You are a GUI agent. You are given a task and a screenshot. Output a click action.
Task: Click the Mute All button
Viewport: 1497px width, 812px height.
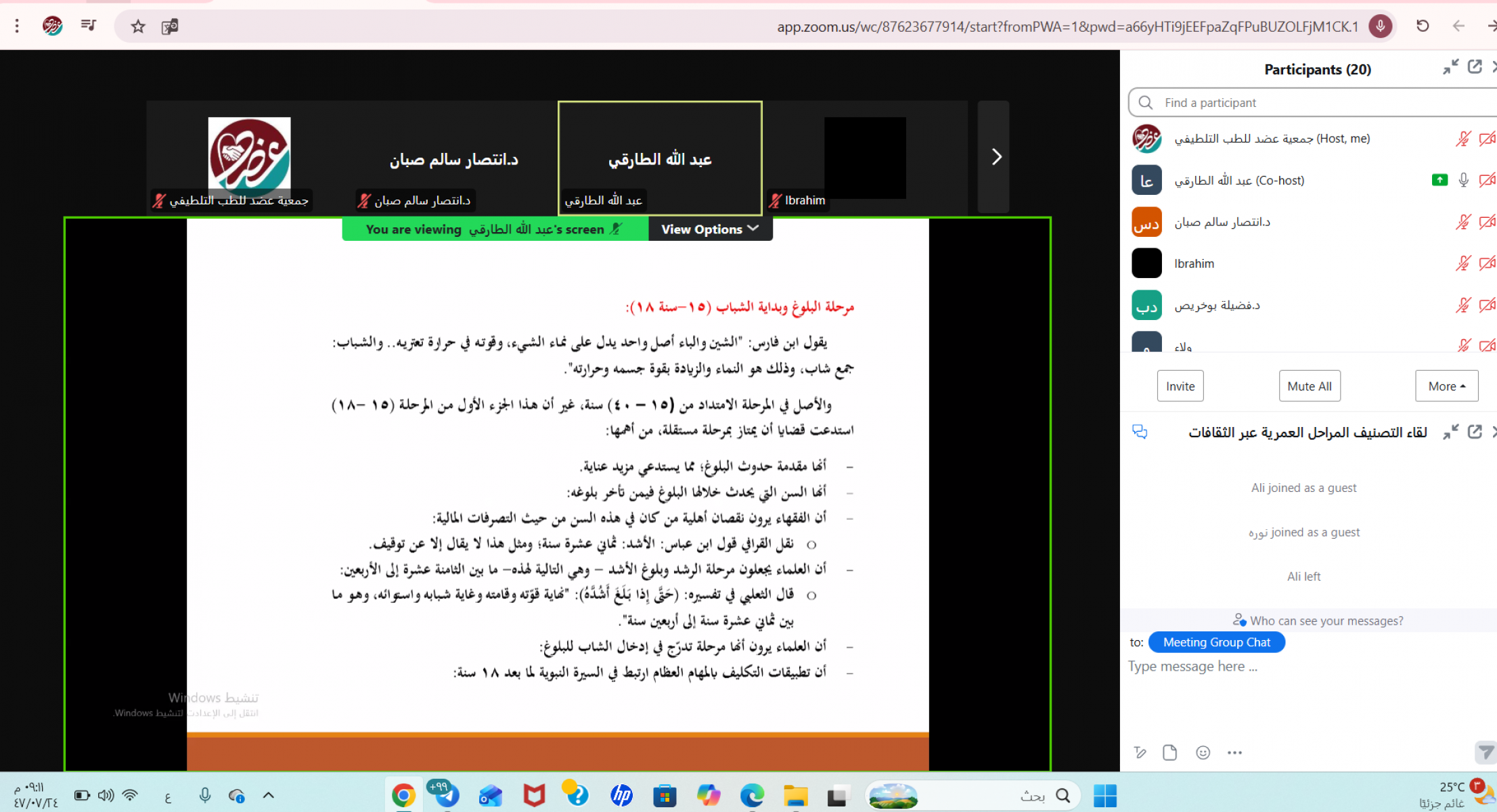click(1309, 386)
